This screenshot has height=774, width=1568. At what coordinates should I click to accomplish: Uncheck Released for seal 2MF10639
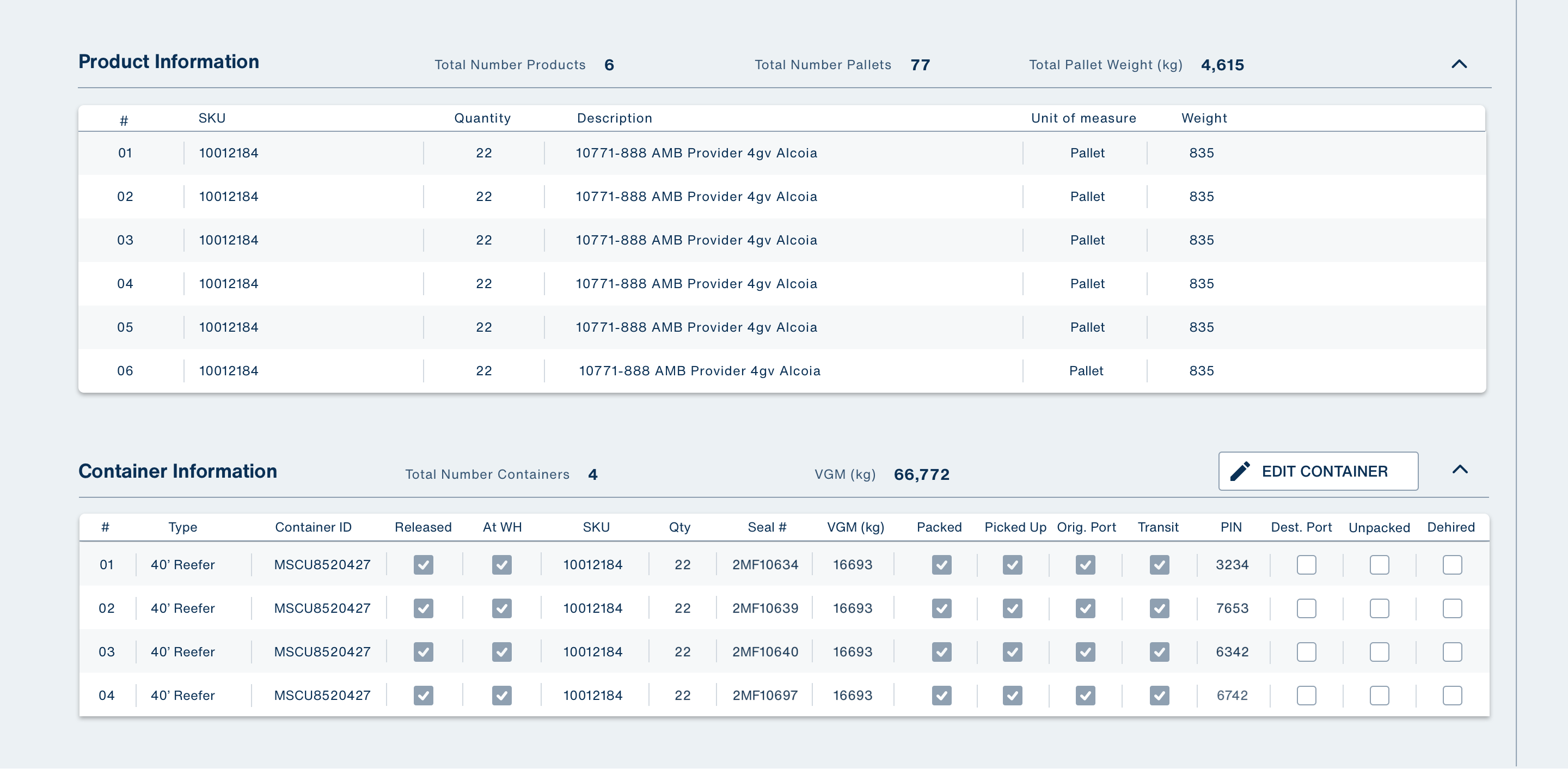(x=423, y=608)
